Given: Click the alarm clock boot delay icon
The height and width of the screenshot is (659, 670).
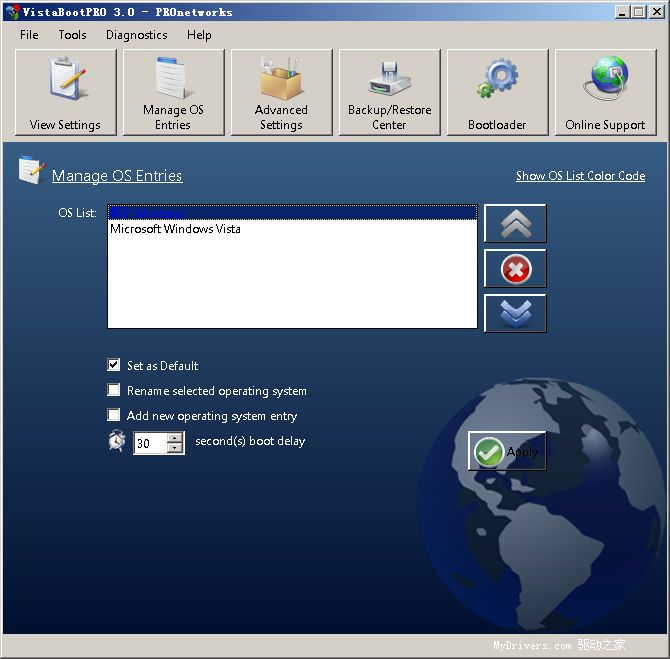Looking at the screenshot, I should [117, 441].
